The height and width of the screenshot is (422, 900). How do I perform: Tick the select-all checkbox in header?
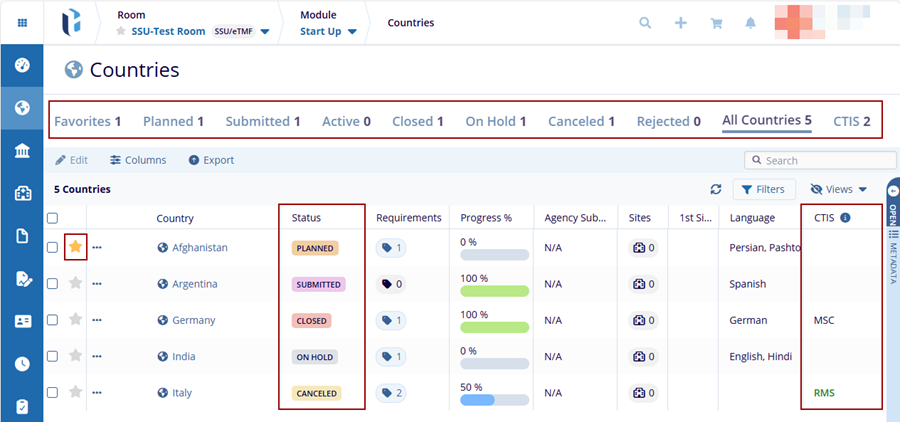[x=53, y=218]
